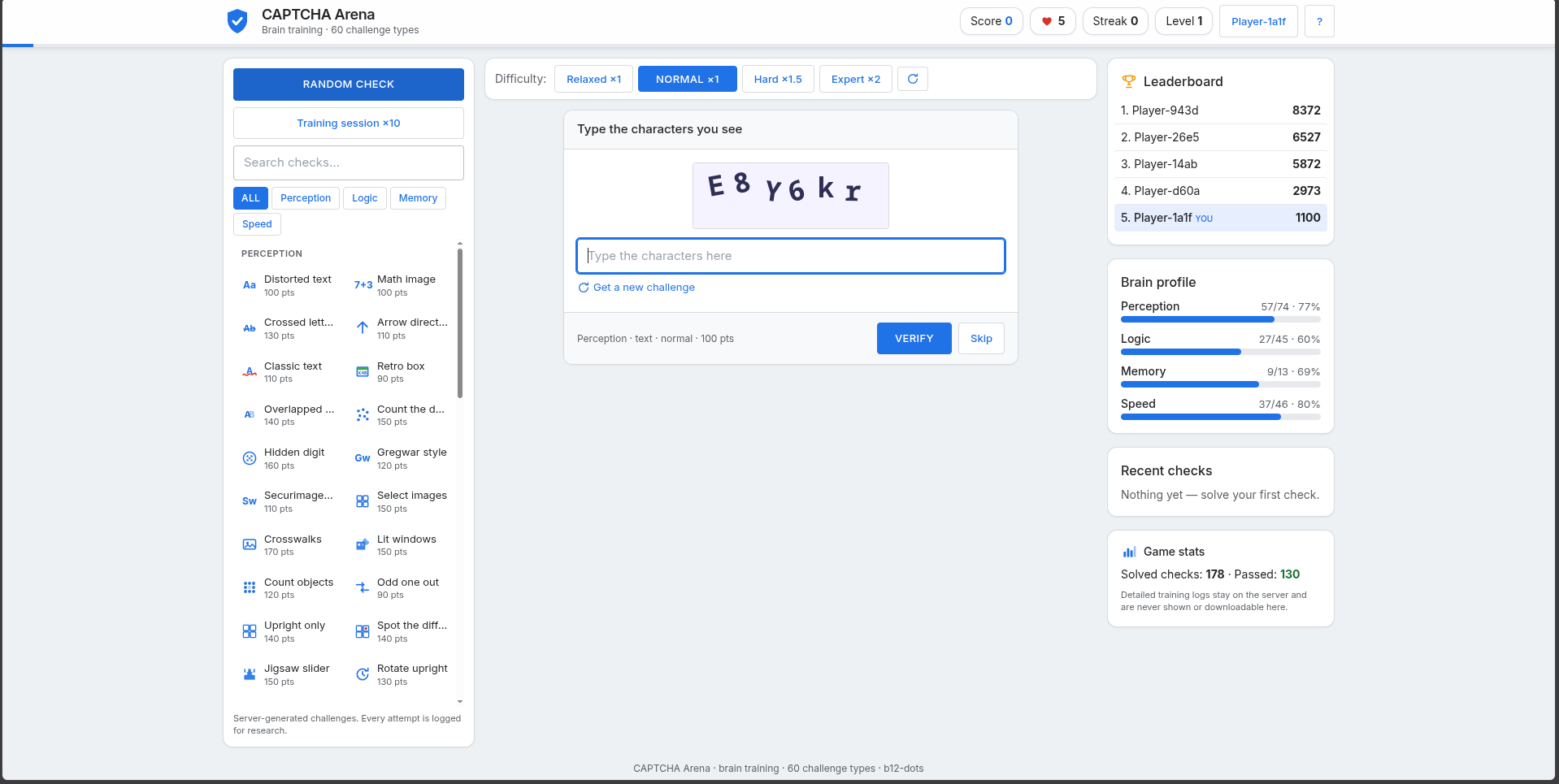1559x784 pixels.
Task: Choose the Rotate upright challenge
Action: (x=402, y=674)
